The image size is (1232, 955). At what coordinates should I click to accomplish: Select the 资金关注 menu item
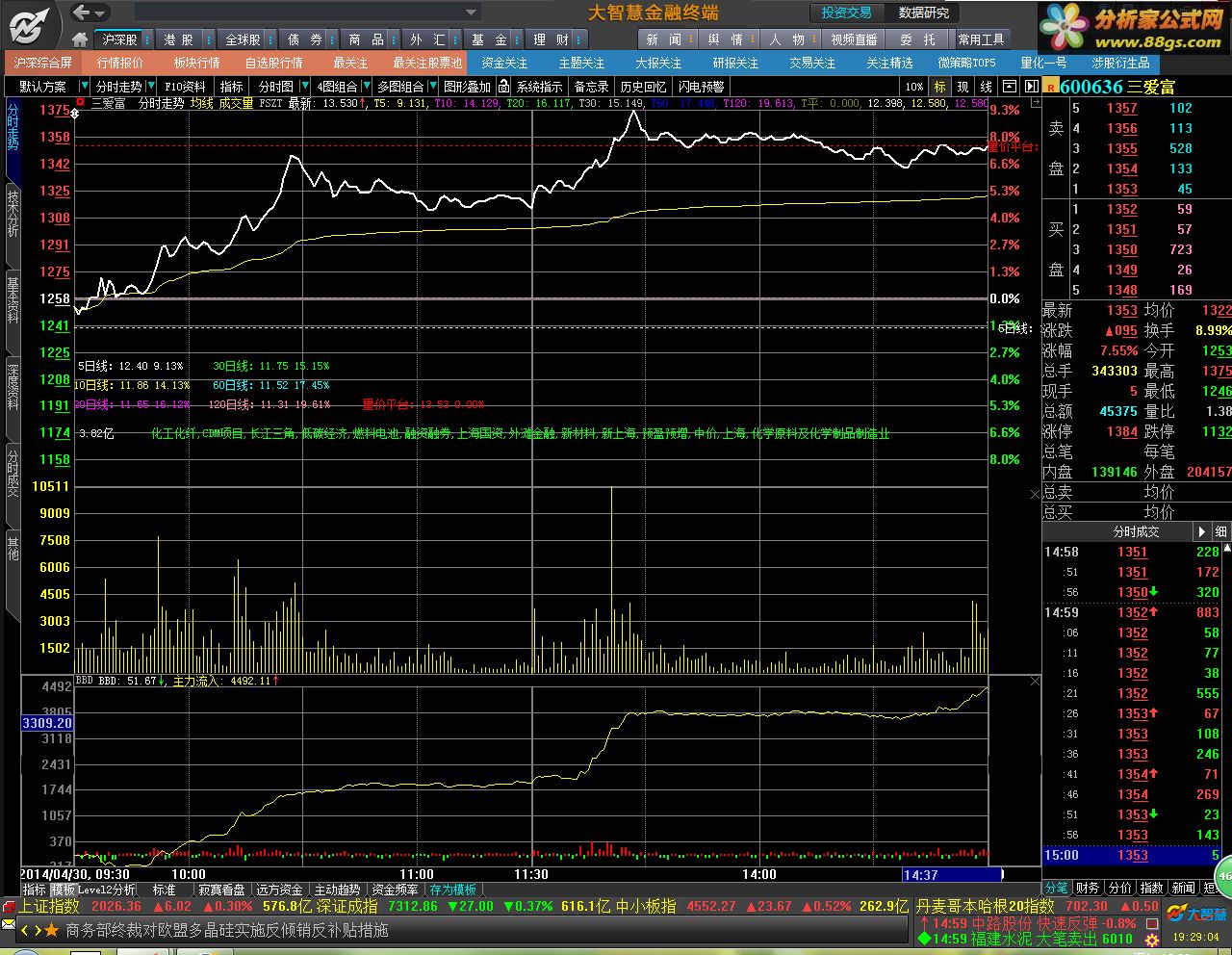pyautogui.click(x=504, y=63)
